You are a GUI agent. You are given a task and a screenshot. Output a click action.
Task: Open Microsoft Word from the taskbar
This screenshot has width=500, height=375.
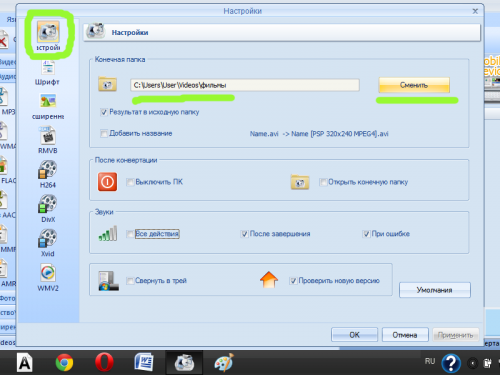pyautogui.click(x=144, y=362)
